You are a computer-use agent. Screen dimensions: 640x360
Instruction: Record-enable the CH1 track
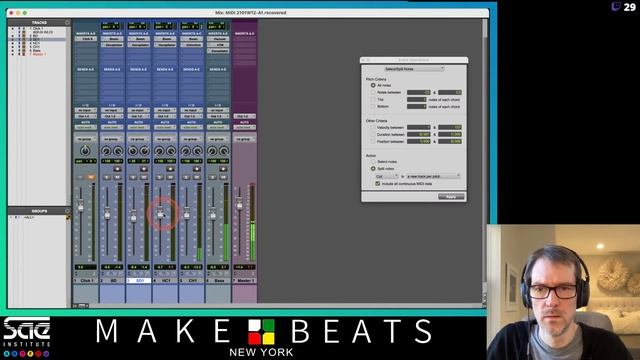(x=197, y=169)
